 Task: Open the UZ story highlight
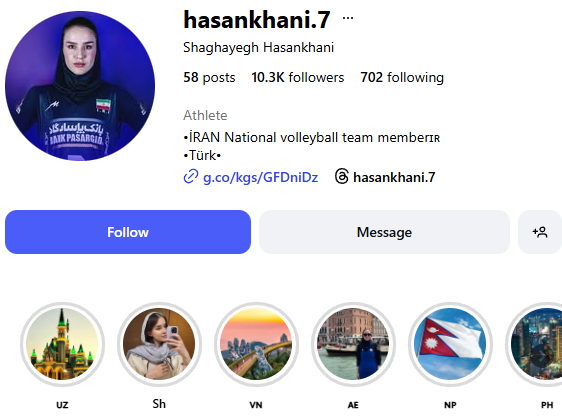(62, 344)
